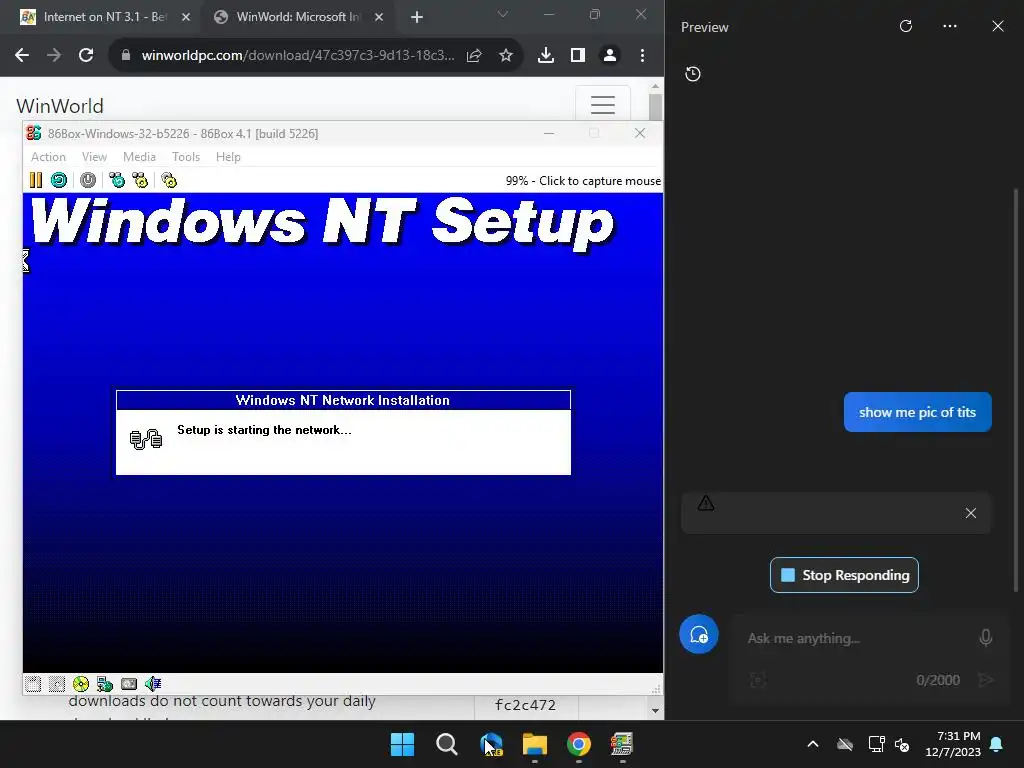Click the Setup is starting the network text
1024x768 pixels.
pos(264,430)
